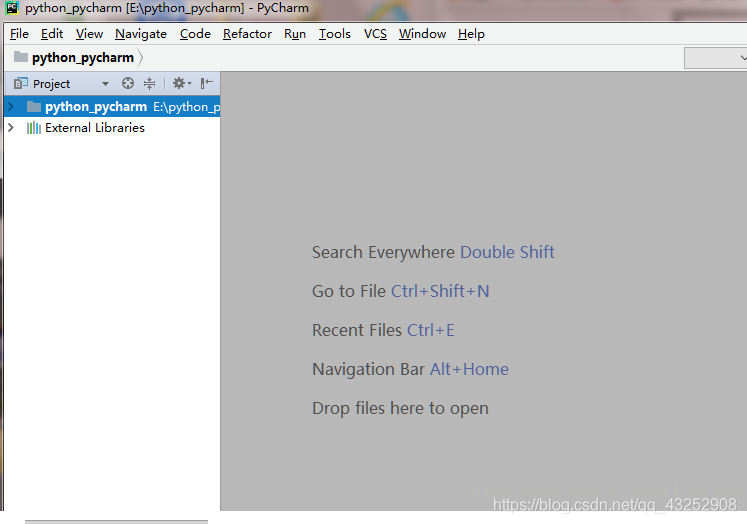Click the Scroll from Source target icon

point(128,83)
